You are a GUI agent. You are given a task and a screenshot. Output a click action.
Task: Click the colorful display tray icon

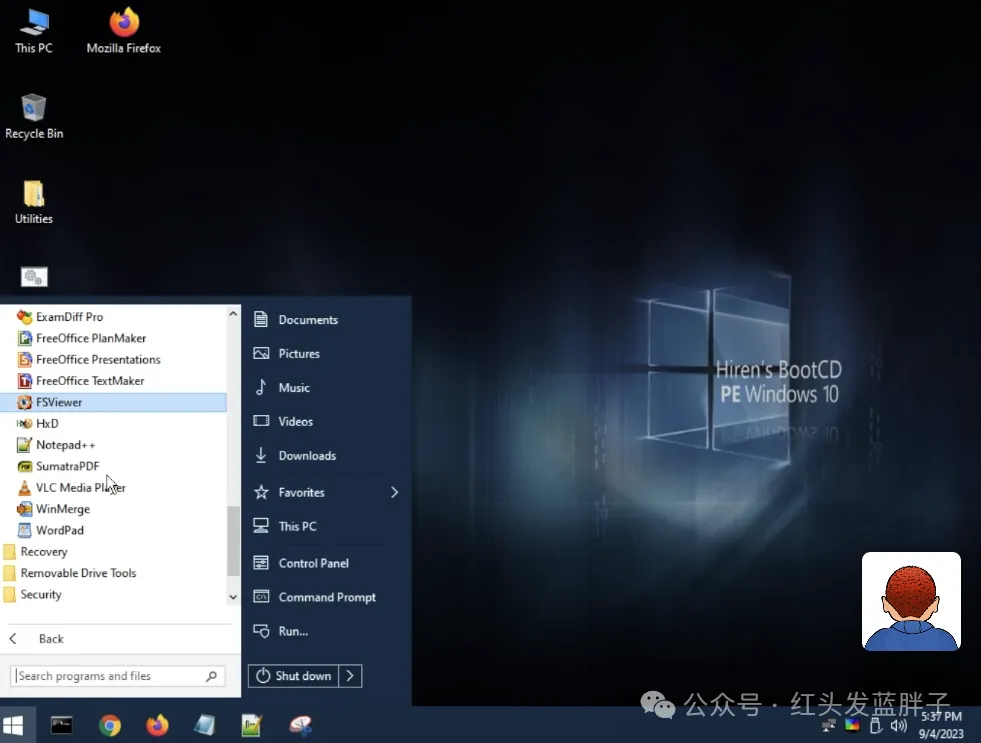pos(852,725)
